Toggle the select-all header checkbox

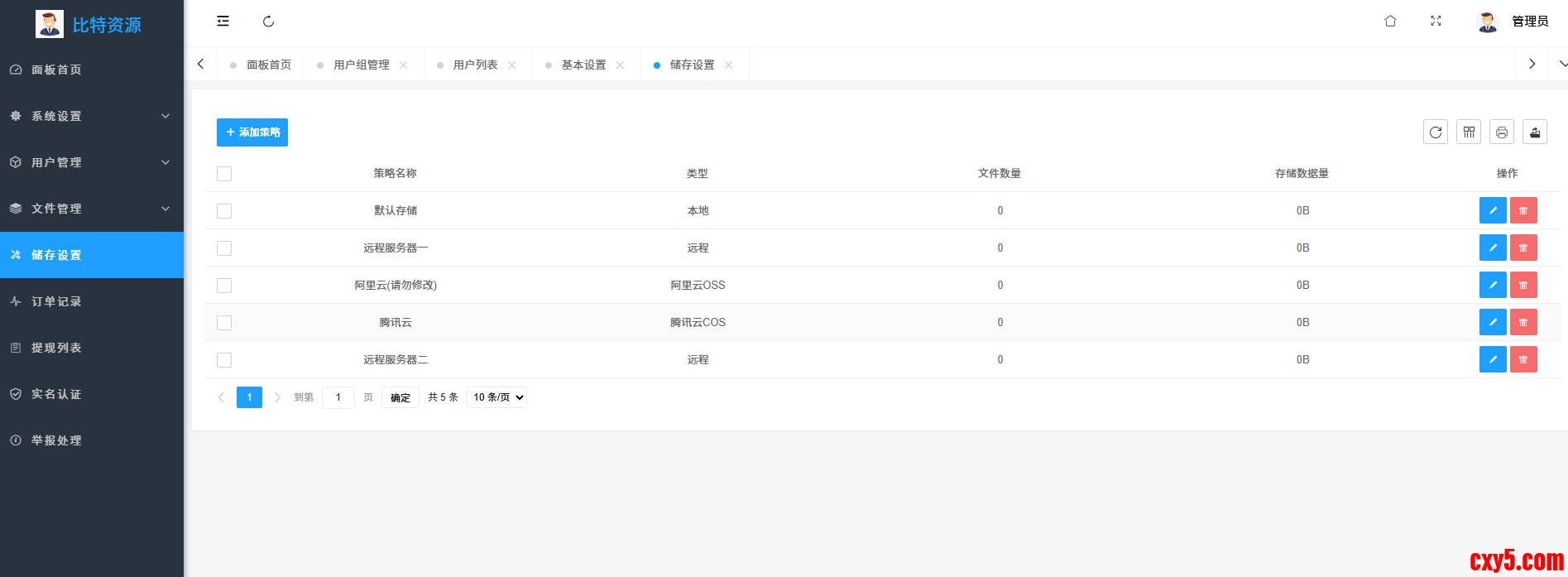point(224,174)
